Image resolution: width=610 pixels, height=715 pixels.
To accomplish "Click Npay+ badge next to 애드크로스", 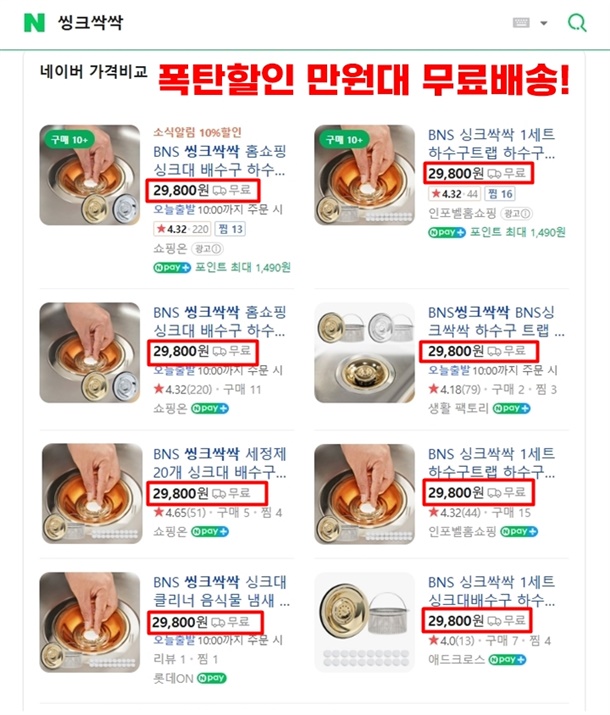I will [x=507, y=659].
